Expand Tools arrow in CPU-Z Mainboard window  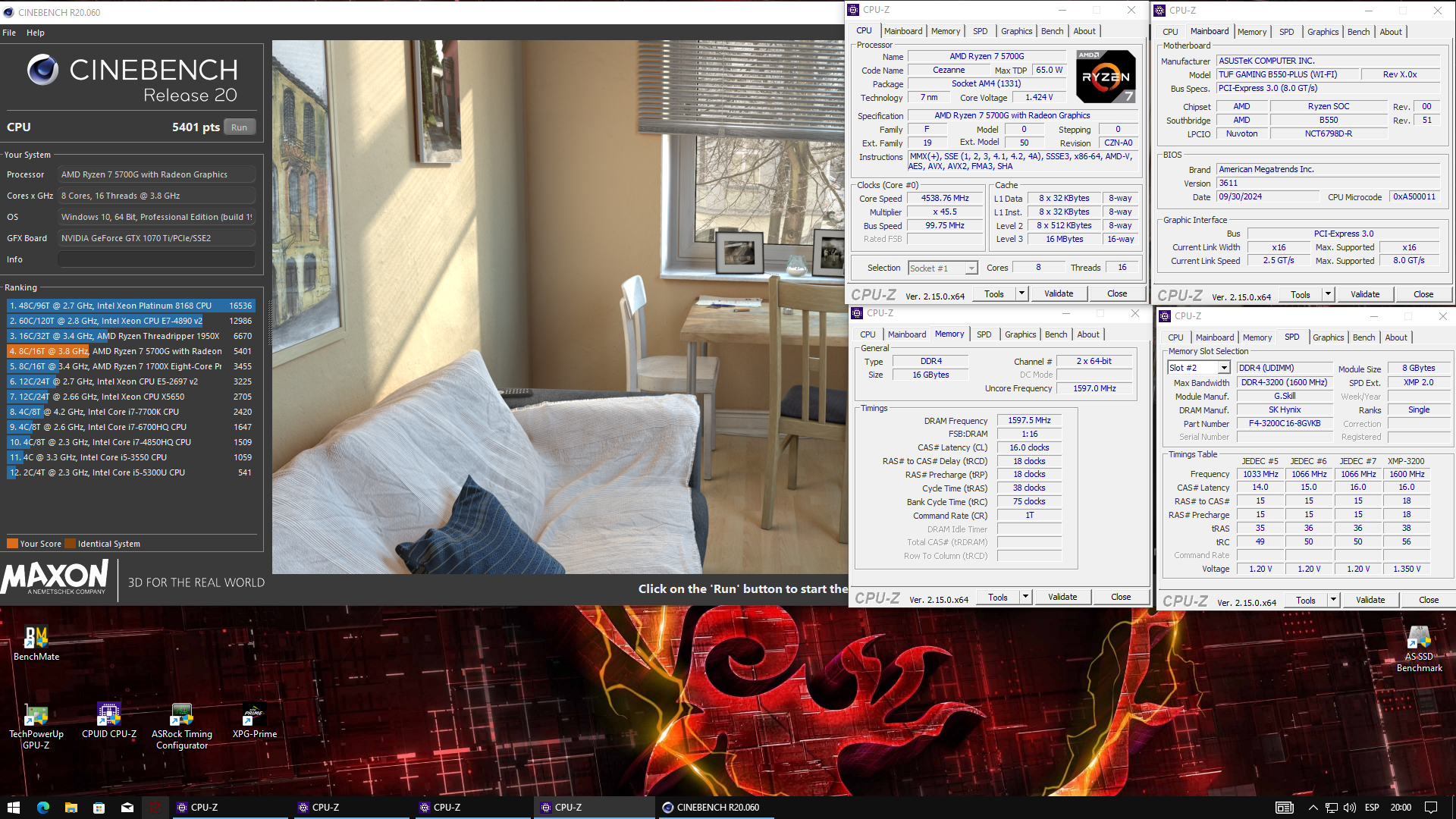[x=1328, y=294]
